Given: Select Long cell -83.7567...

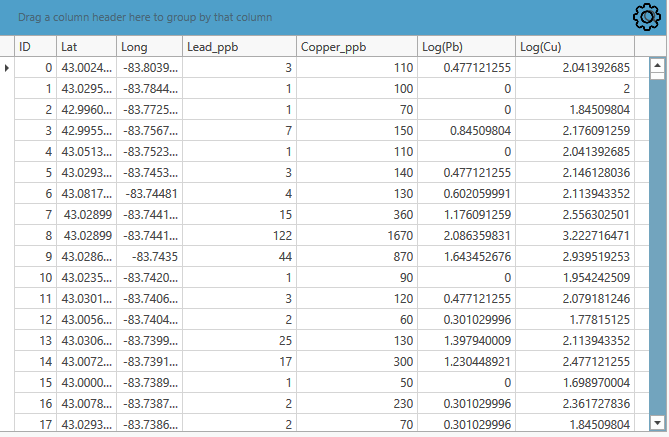Looking at the screenshot, I should [x=149, y=131].
